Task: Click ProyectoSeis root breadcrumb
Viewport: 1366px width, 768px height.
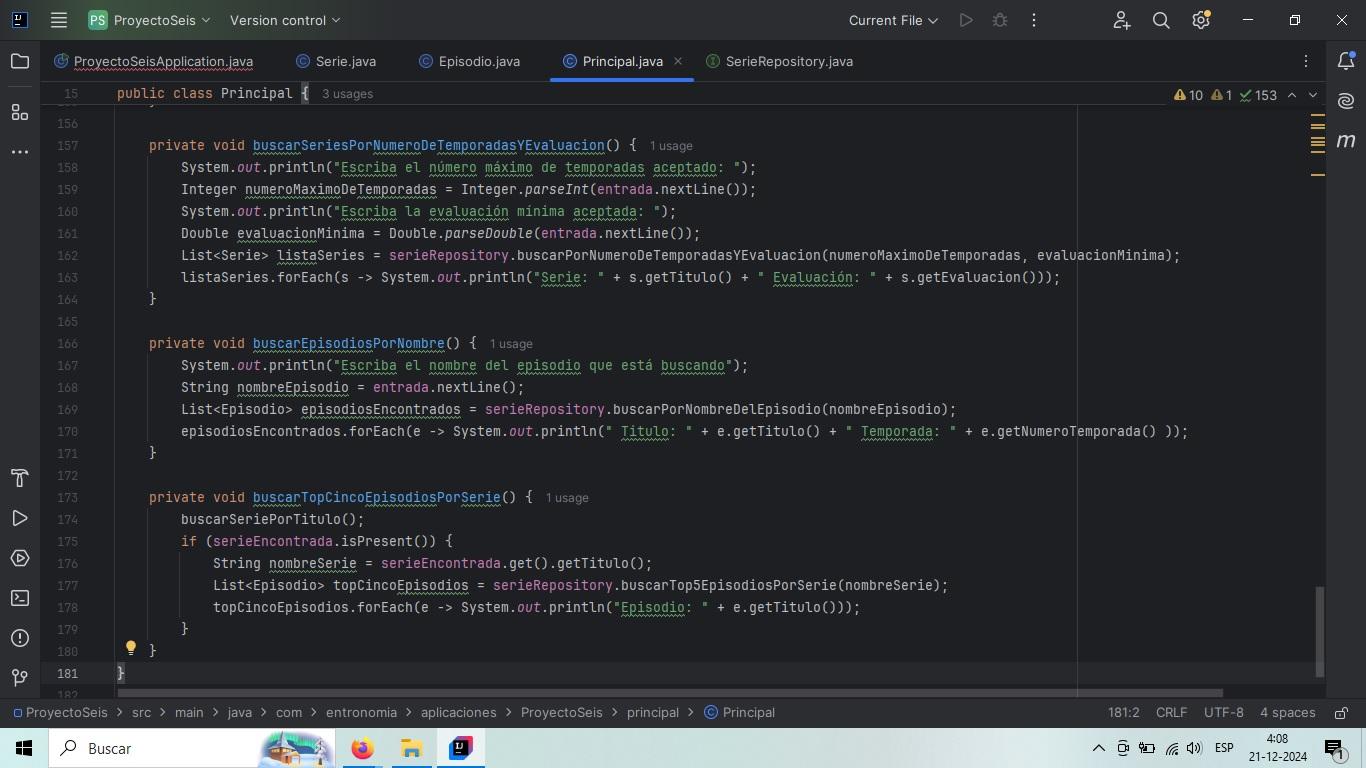Action: [59, 713]
